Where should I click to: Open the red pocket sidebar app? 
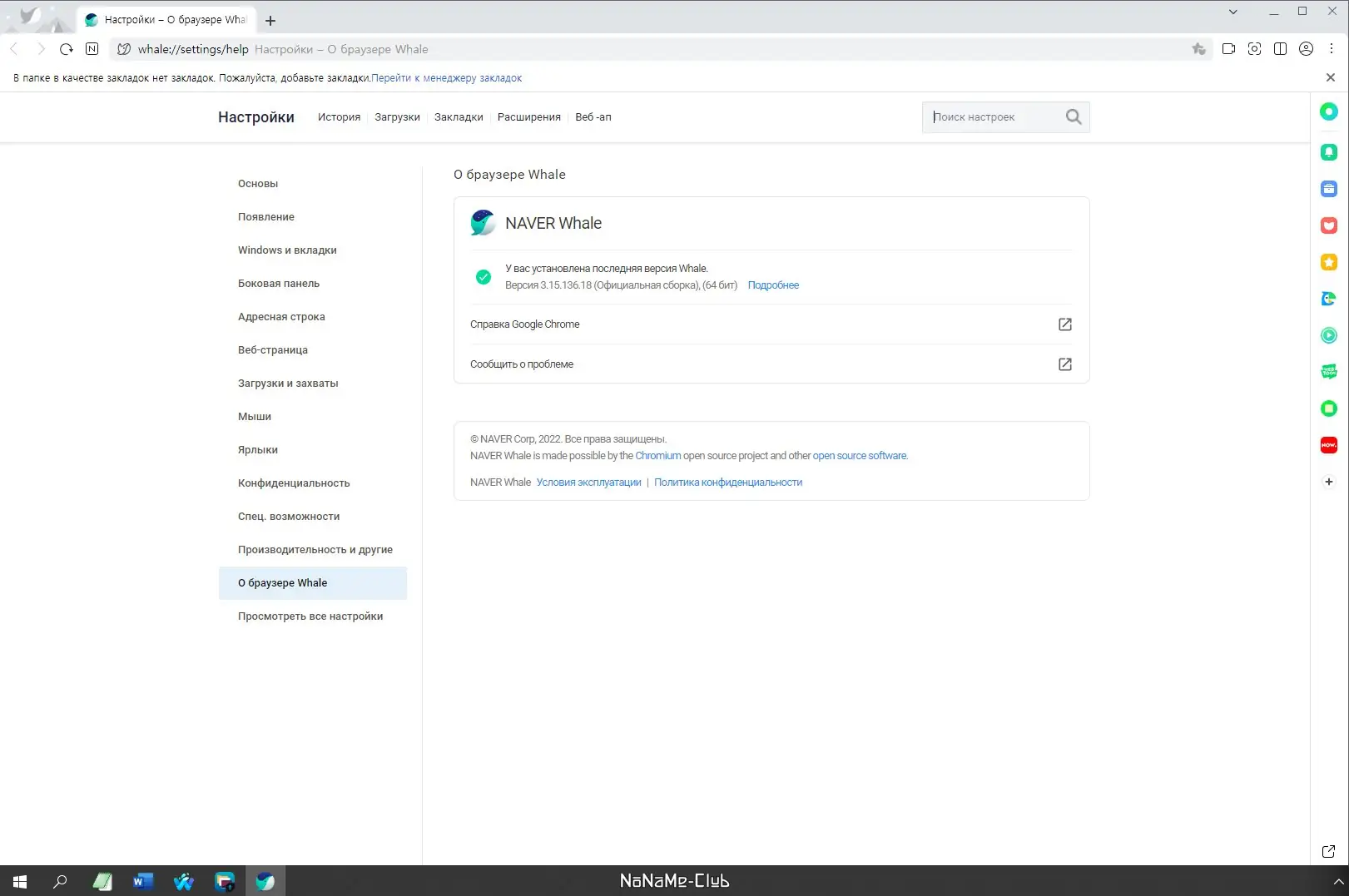click(1329, 225)
